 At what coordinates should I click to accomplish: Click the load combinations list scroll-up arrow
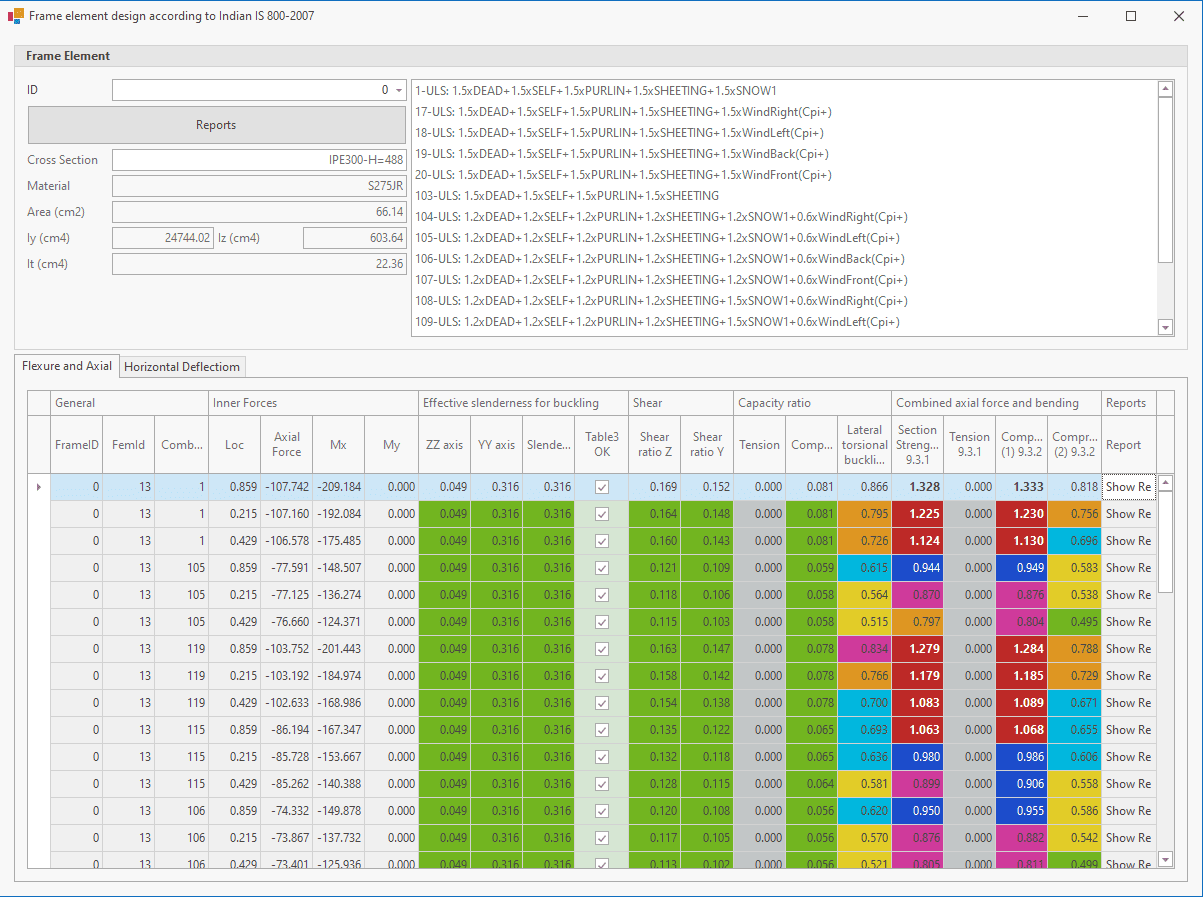pos(1165,89)
